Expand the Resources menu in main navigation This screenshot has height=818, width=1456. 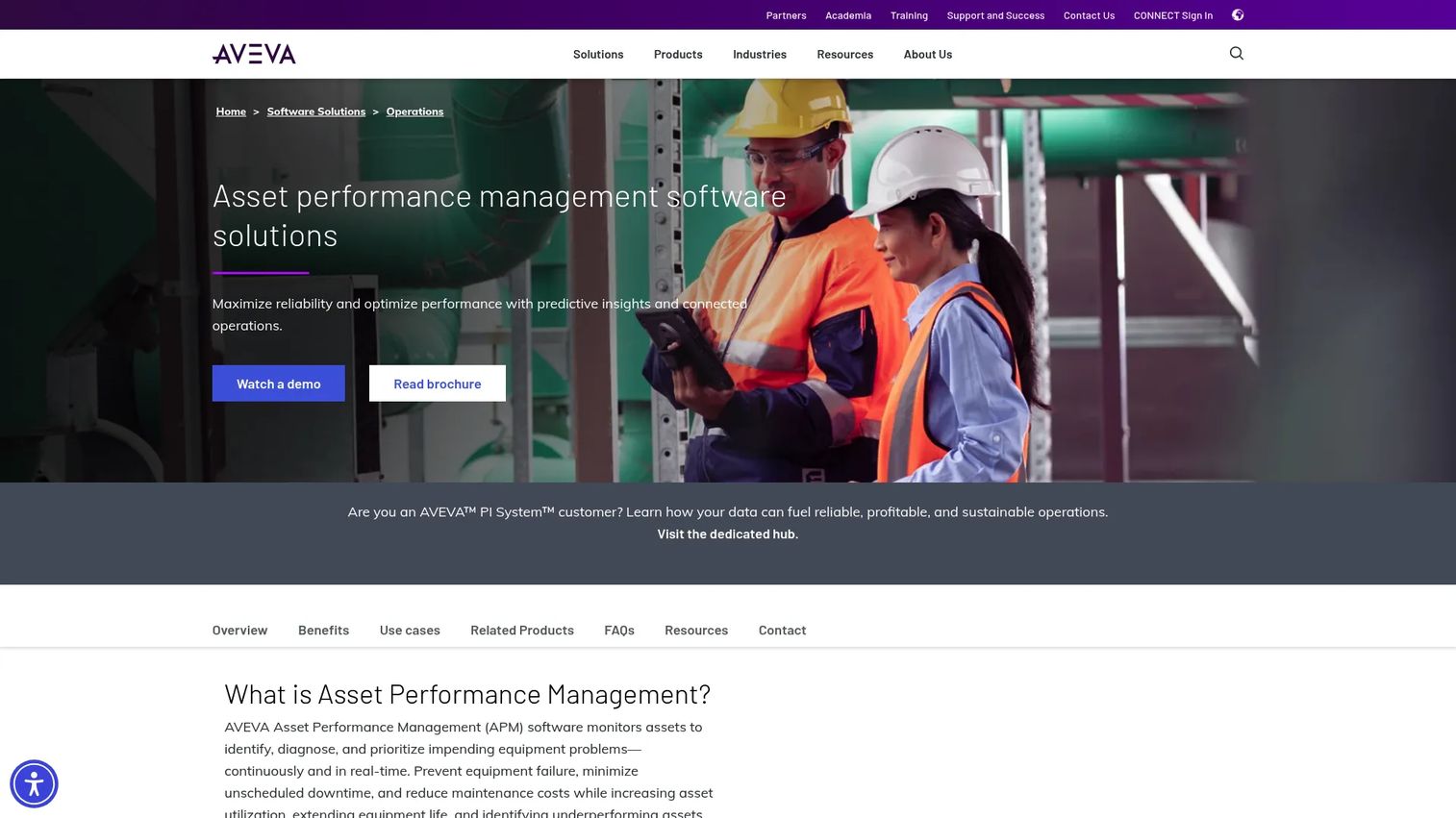[845, 55]
